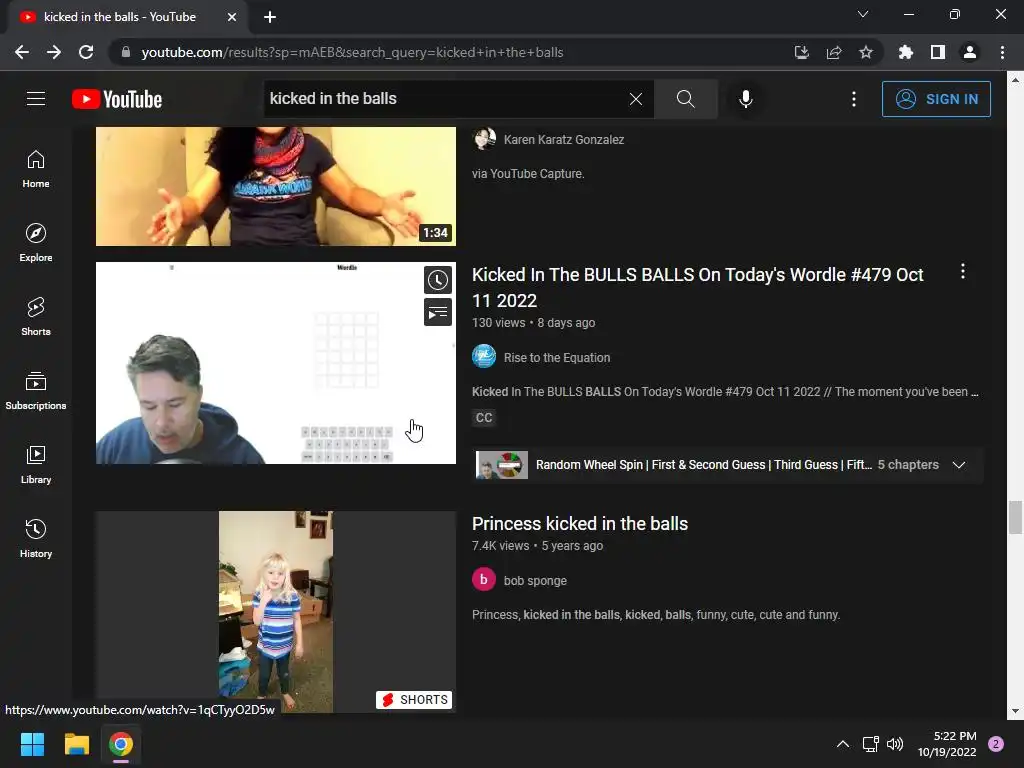Click the SIGN IN button
Viewport: 1024px width, 768px height.
point(936,99)
